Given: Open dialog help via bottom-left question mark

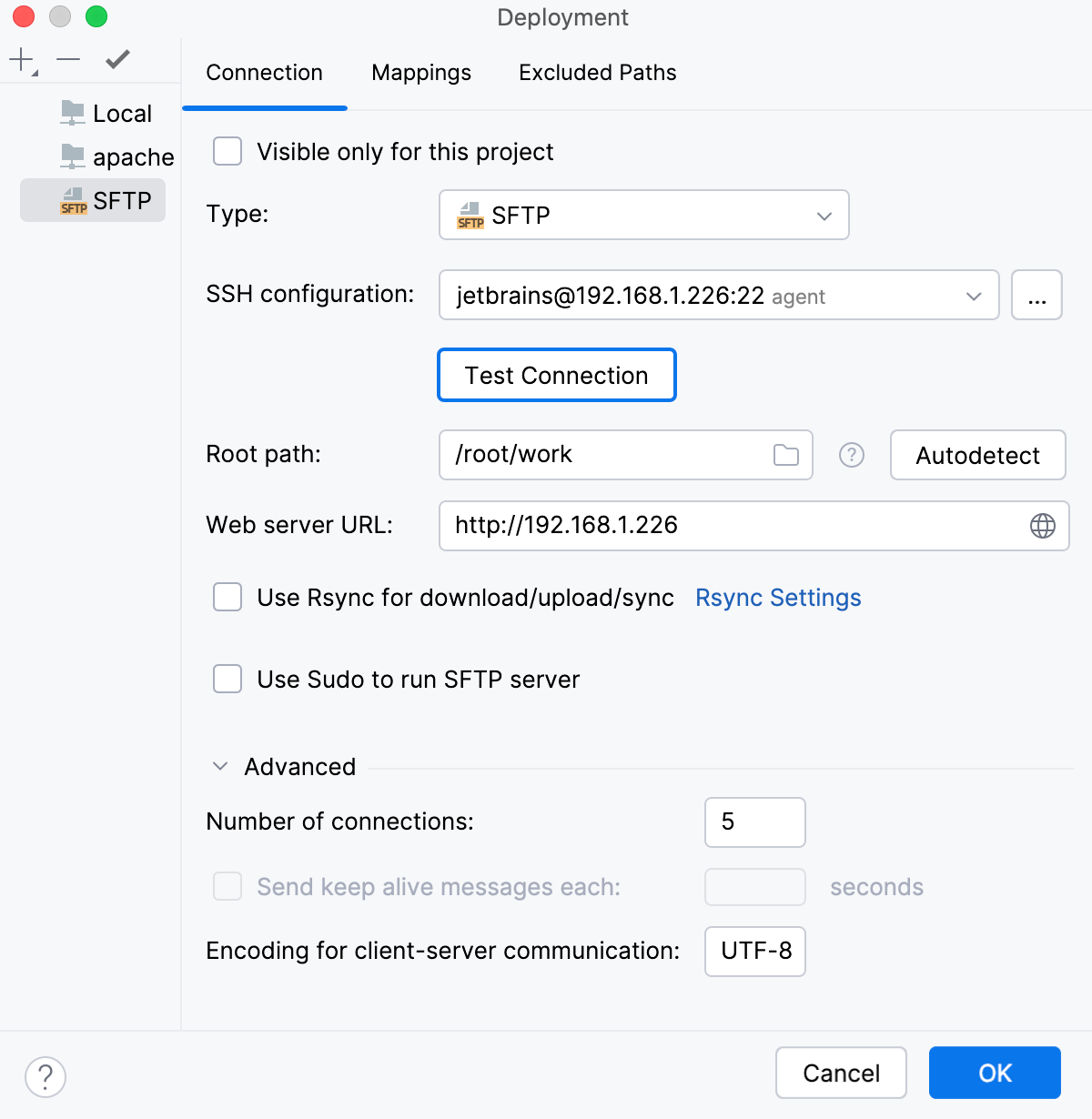Looking at the screenshot, I should click(45, 1076).
